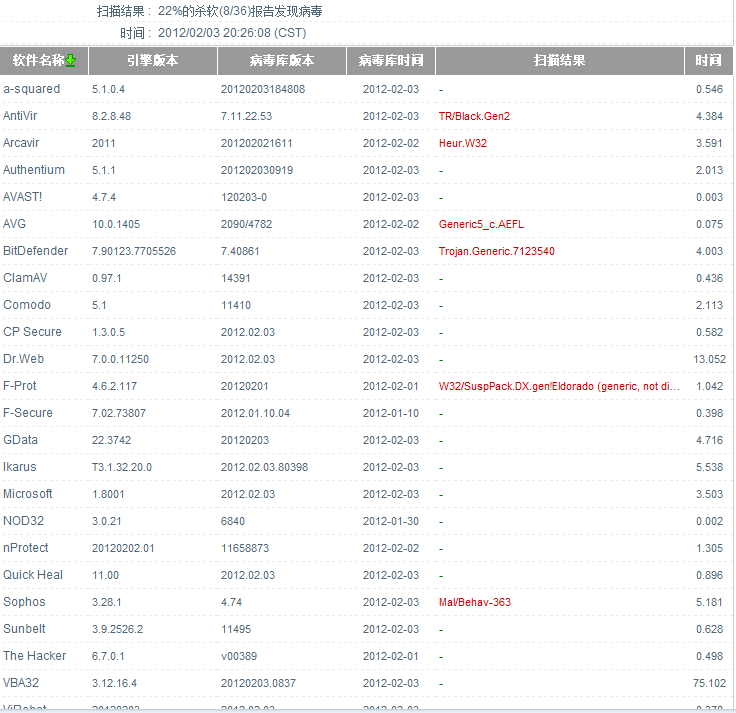Click the BitDefender software name

[36, 251]
